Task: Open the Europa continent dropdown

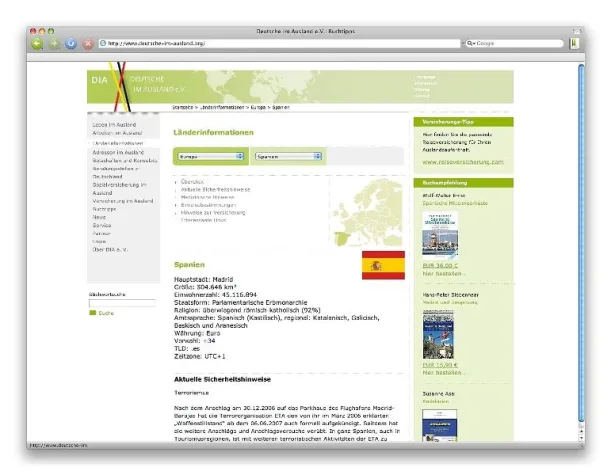Action: [211, 156]
